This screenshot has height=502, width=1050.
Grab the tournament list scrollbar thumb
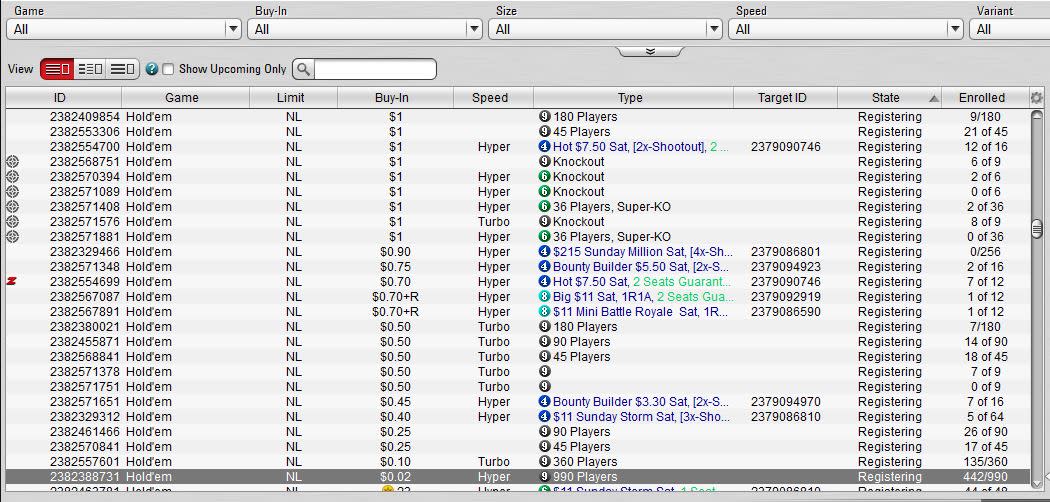(x=1037, y=229)
